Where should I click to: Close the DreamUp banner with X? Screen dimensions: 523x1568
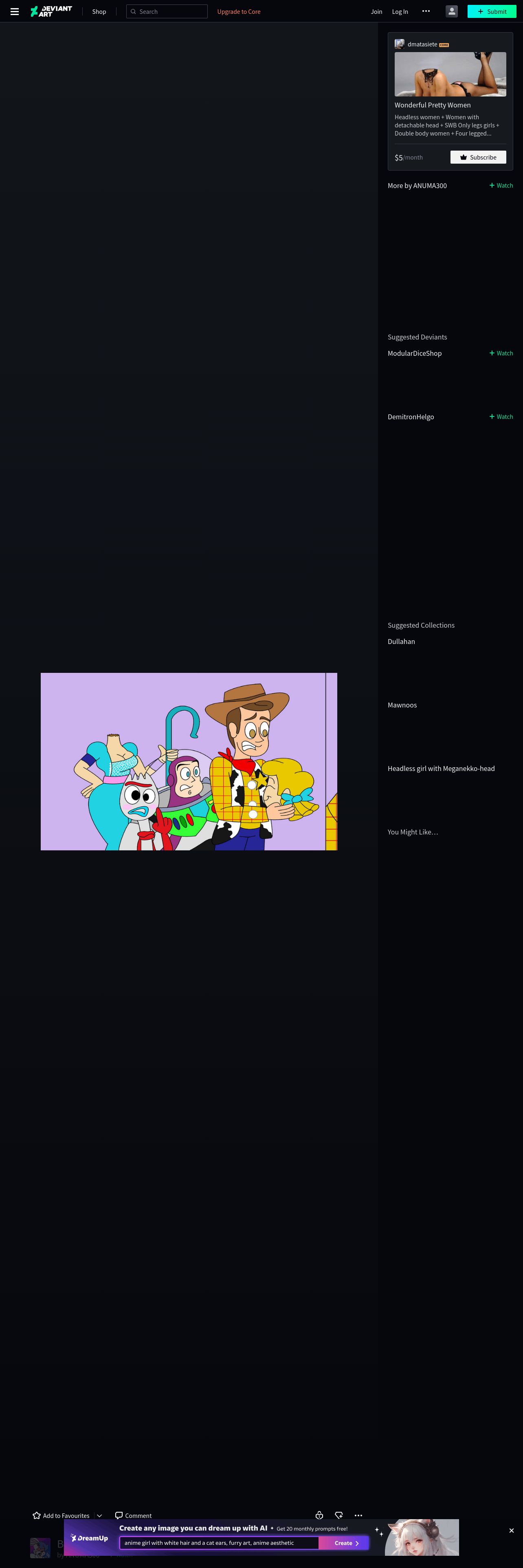(512, 1531)
